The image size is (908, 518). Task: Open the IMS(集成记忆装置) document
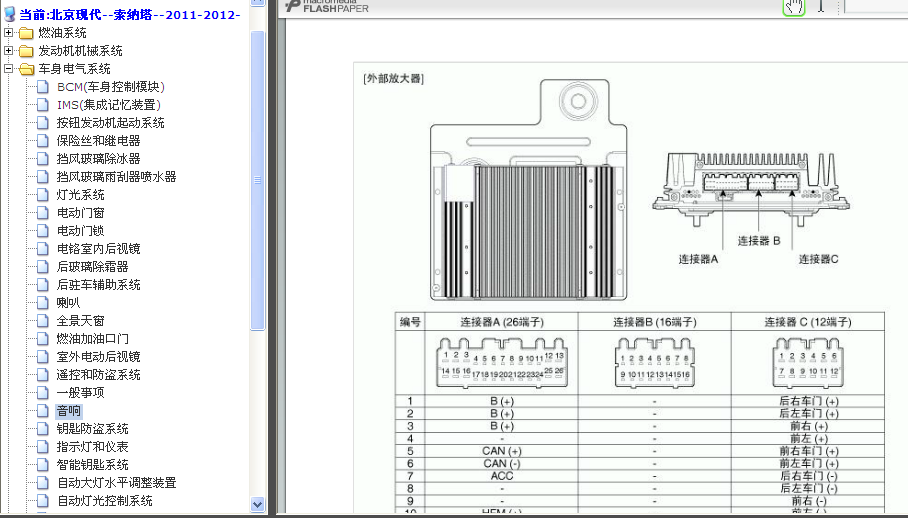point(108,105)
